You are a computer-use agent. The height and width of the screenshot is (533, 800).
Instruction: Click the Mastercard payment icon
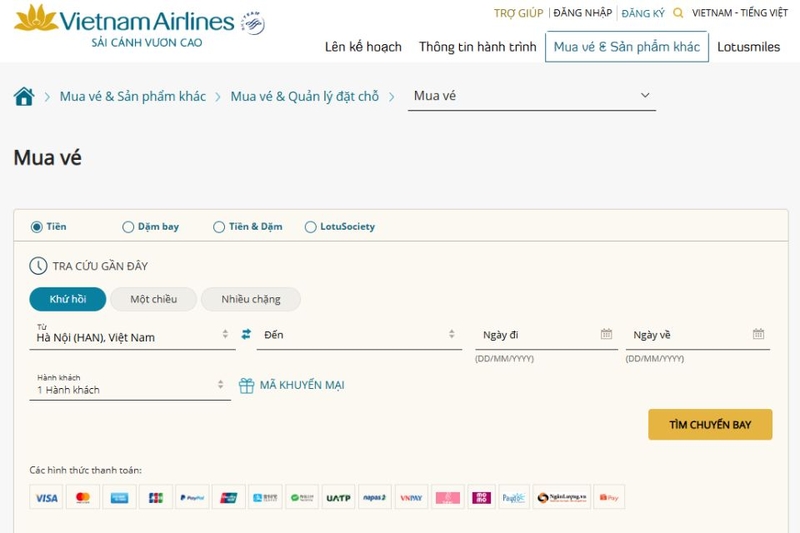83,497
